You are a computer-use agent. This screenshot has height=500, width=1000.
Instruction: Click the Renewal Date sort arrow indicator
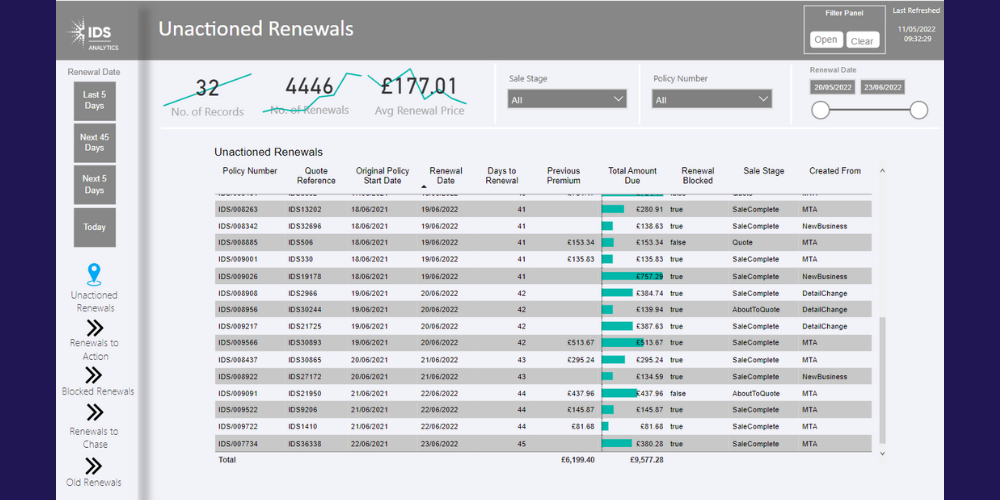[x=425, y=187]
